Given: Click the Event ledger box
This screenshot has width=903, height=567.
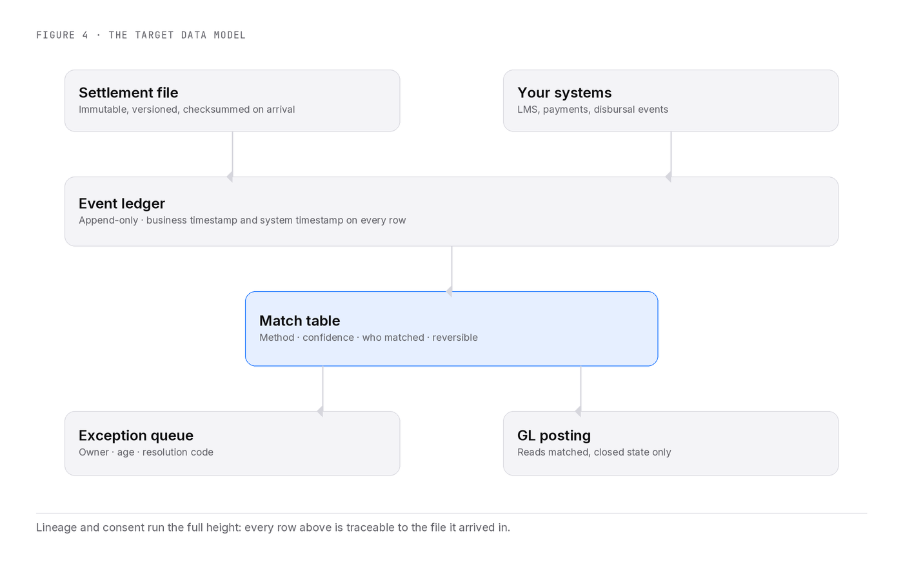Looking at the screenshot, I should point(452,211).
